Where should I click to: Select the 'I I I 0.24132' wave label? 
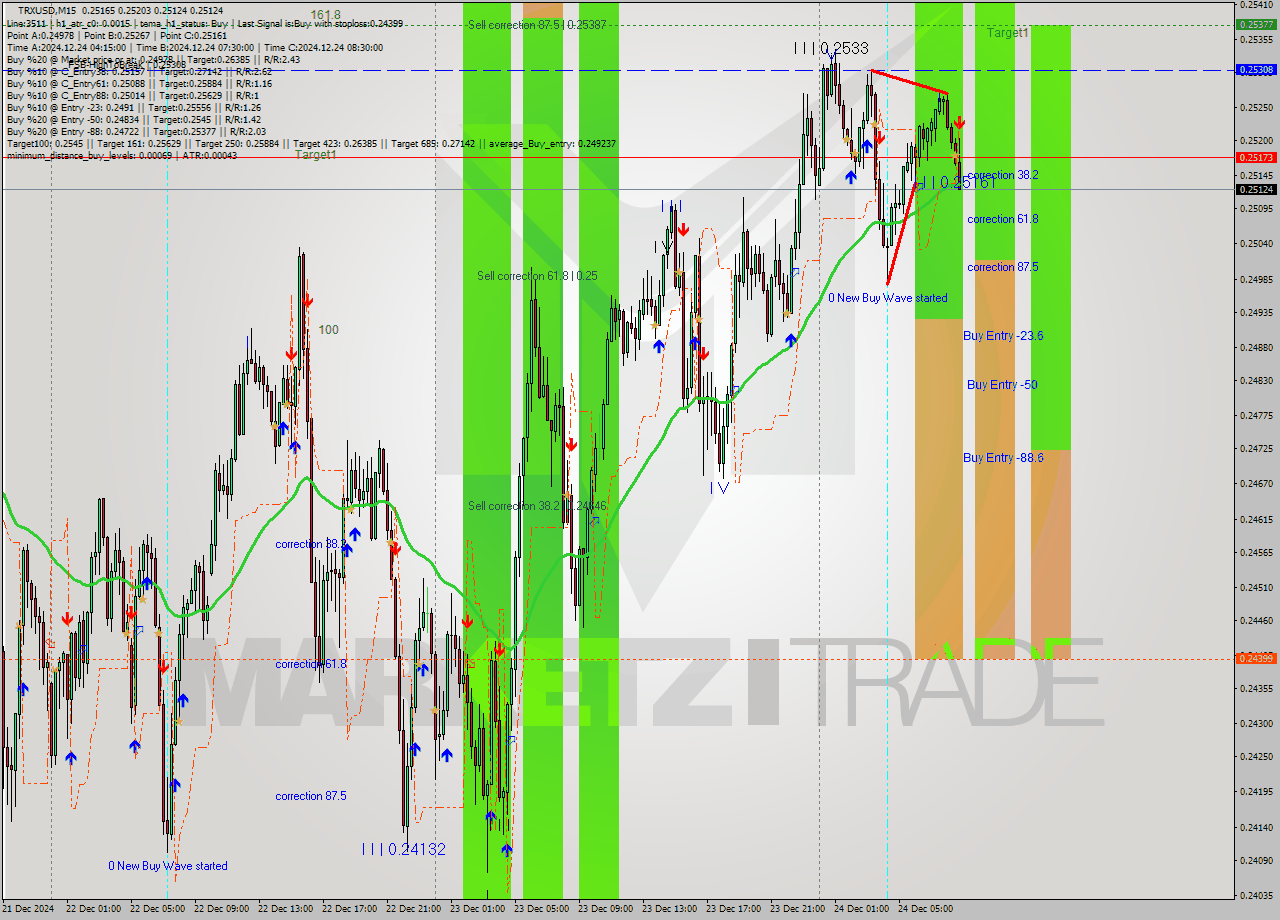[x=404, y=849]
